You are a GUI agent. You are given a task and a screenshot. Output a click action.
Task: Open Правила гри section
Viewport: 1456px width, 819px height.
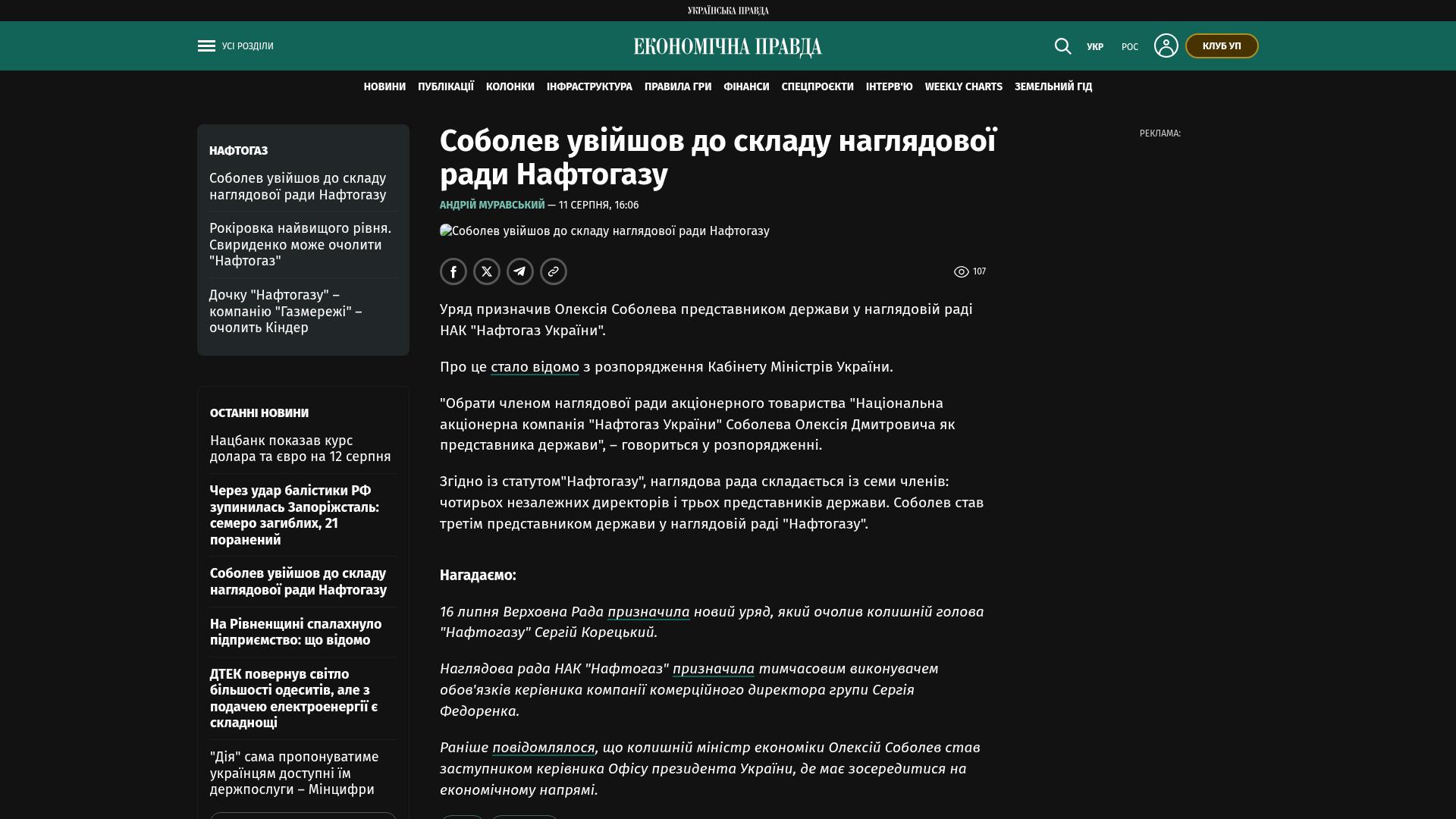point(678,87)
